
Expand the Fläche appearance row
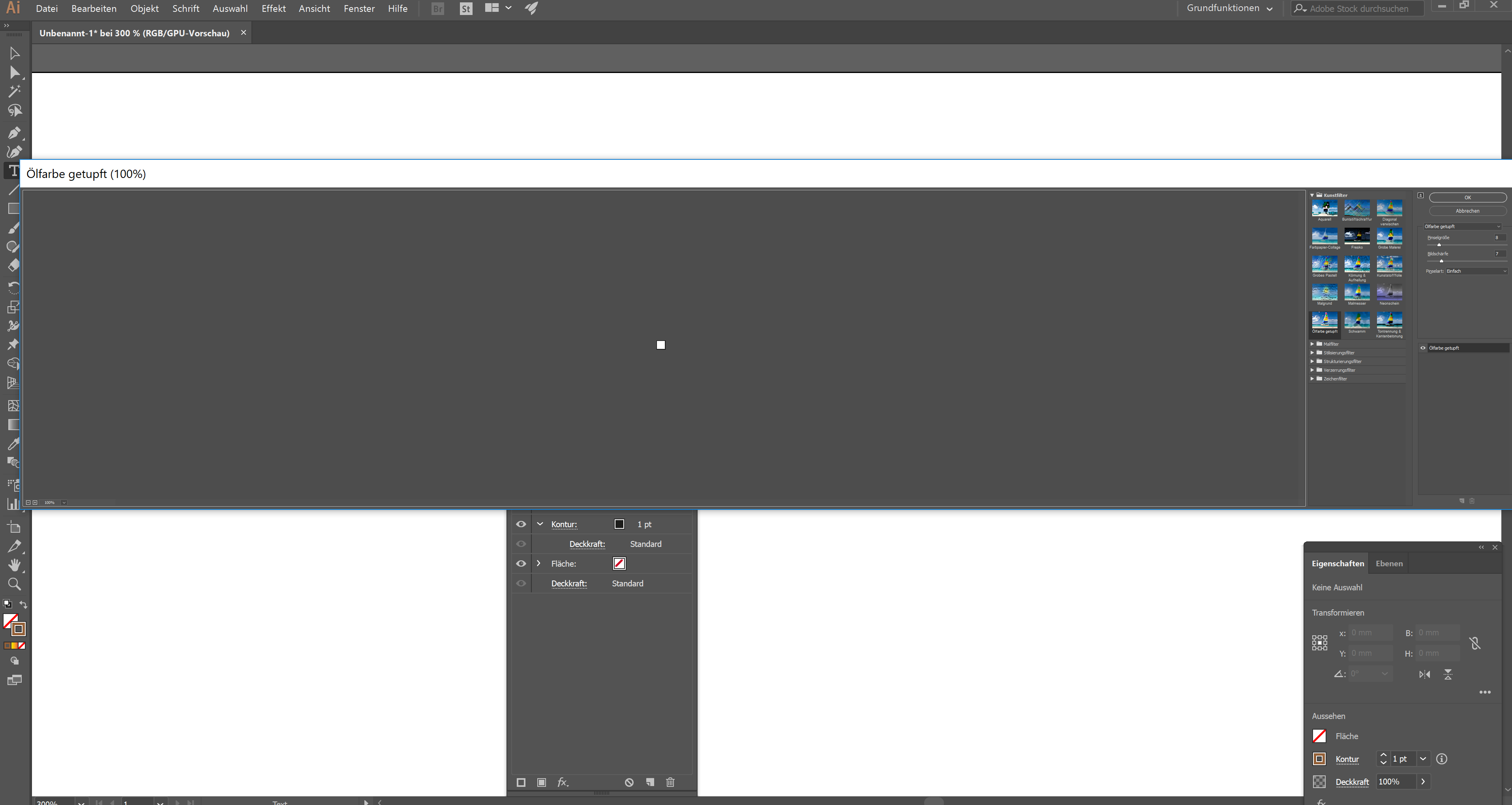(x=539, y=563)
